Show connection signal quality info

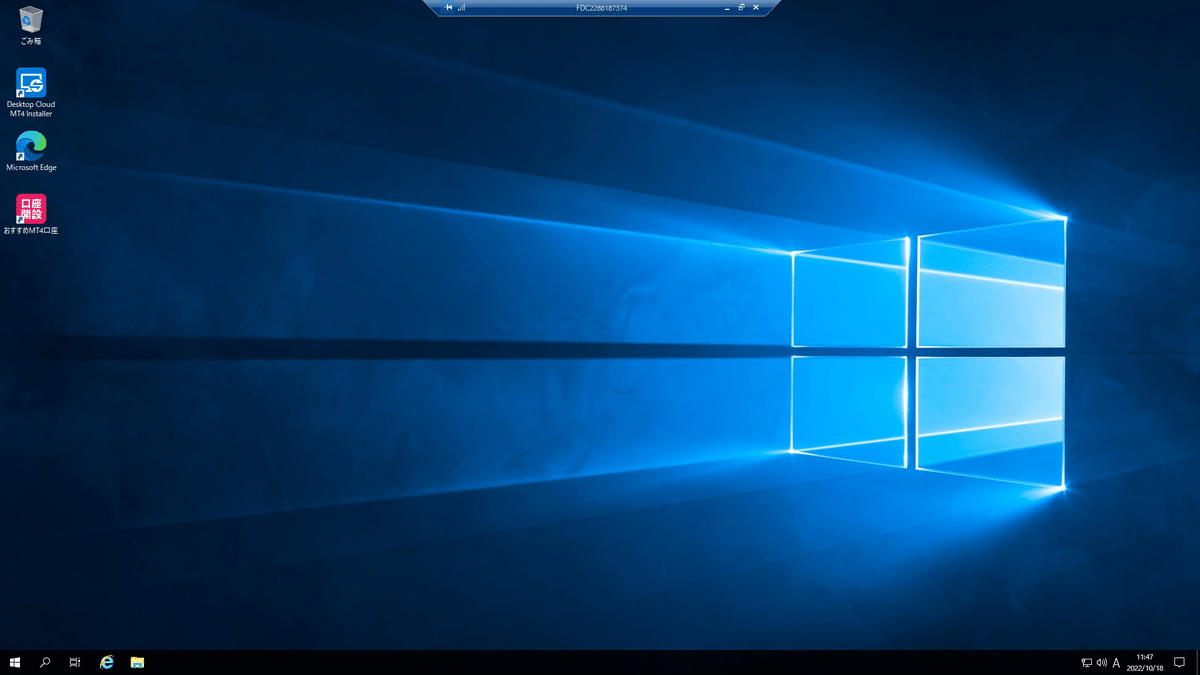click(x=461, y=7)
